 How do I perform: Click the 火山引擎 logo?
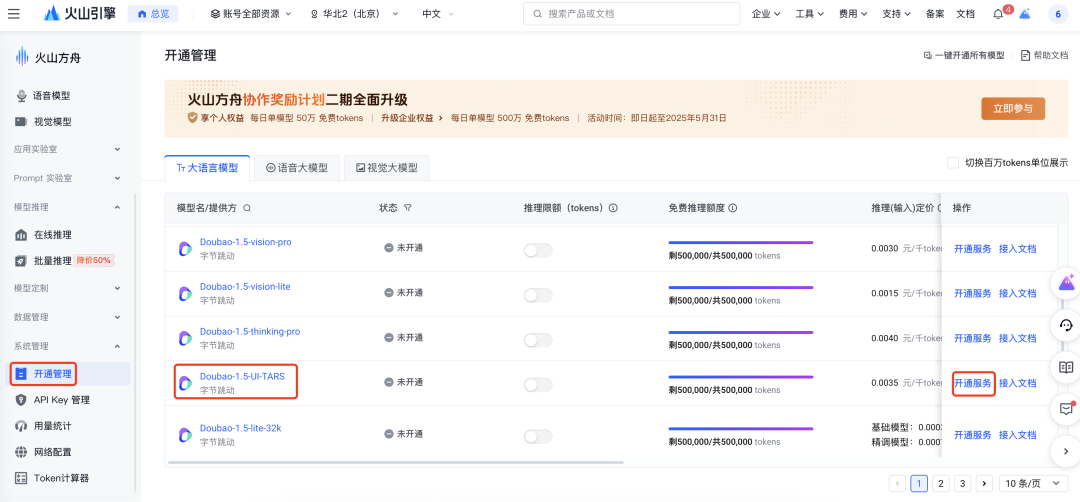(x=79, y=14)
